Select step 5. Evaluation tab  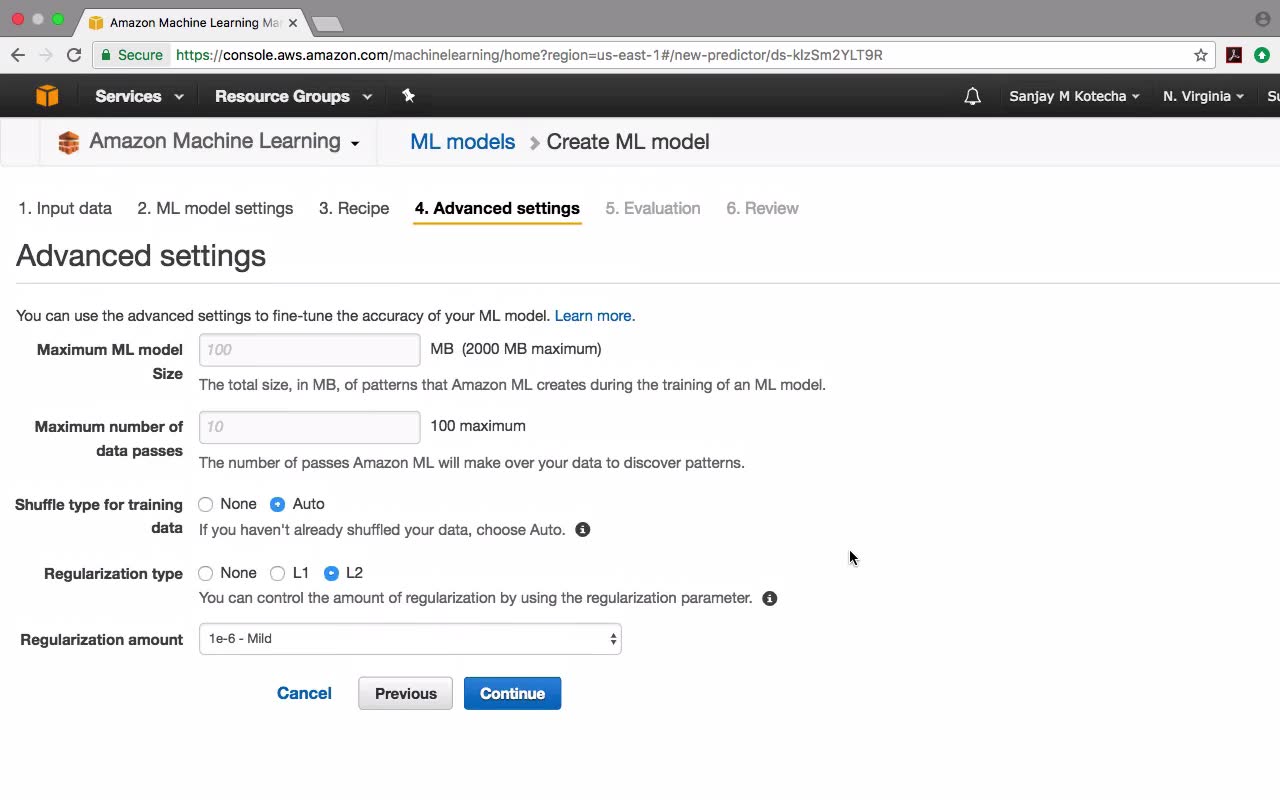(653, 209)
